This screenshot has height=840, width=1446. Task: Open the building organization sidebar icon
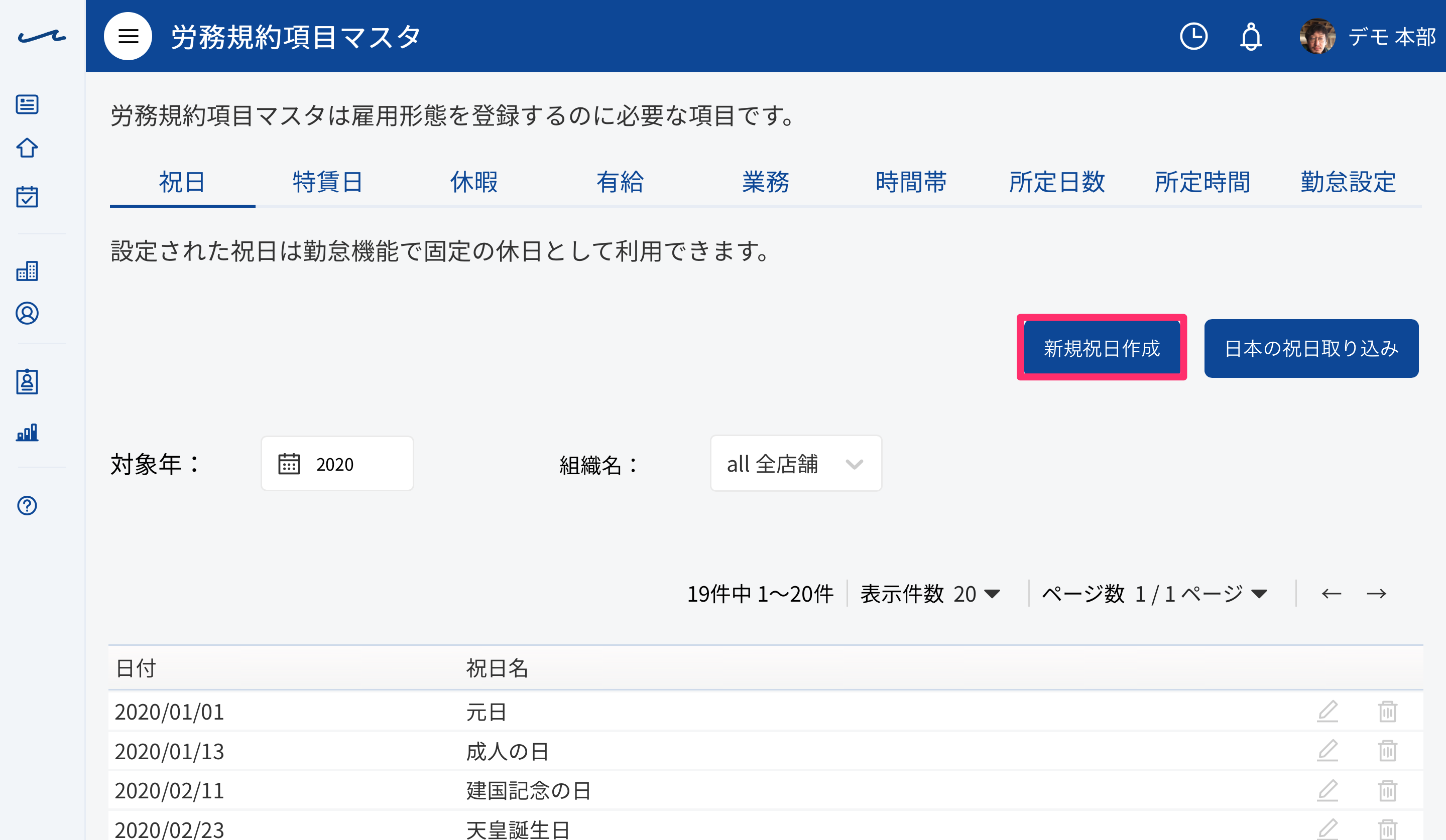pyautogui.click(x=27, y=270)
